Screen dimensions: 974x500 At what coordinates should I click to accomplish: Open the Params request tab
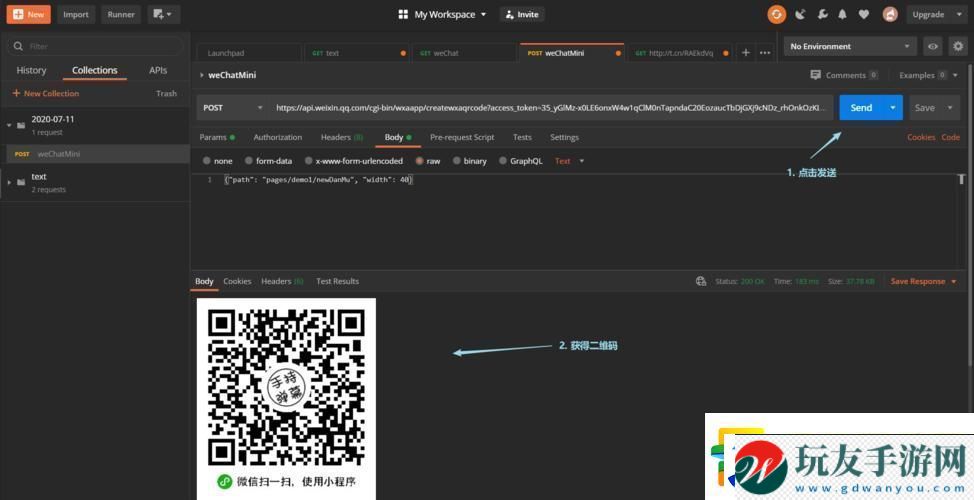coord(217,137)
